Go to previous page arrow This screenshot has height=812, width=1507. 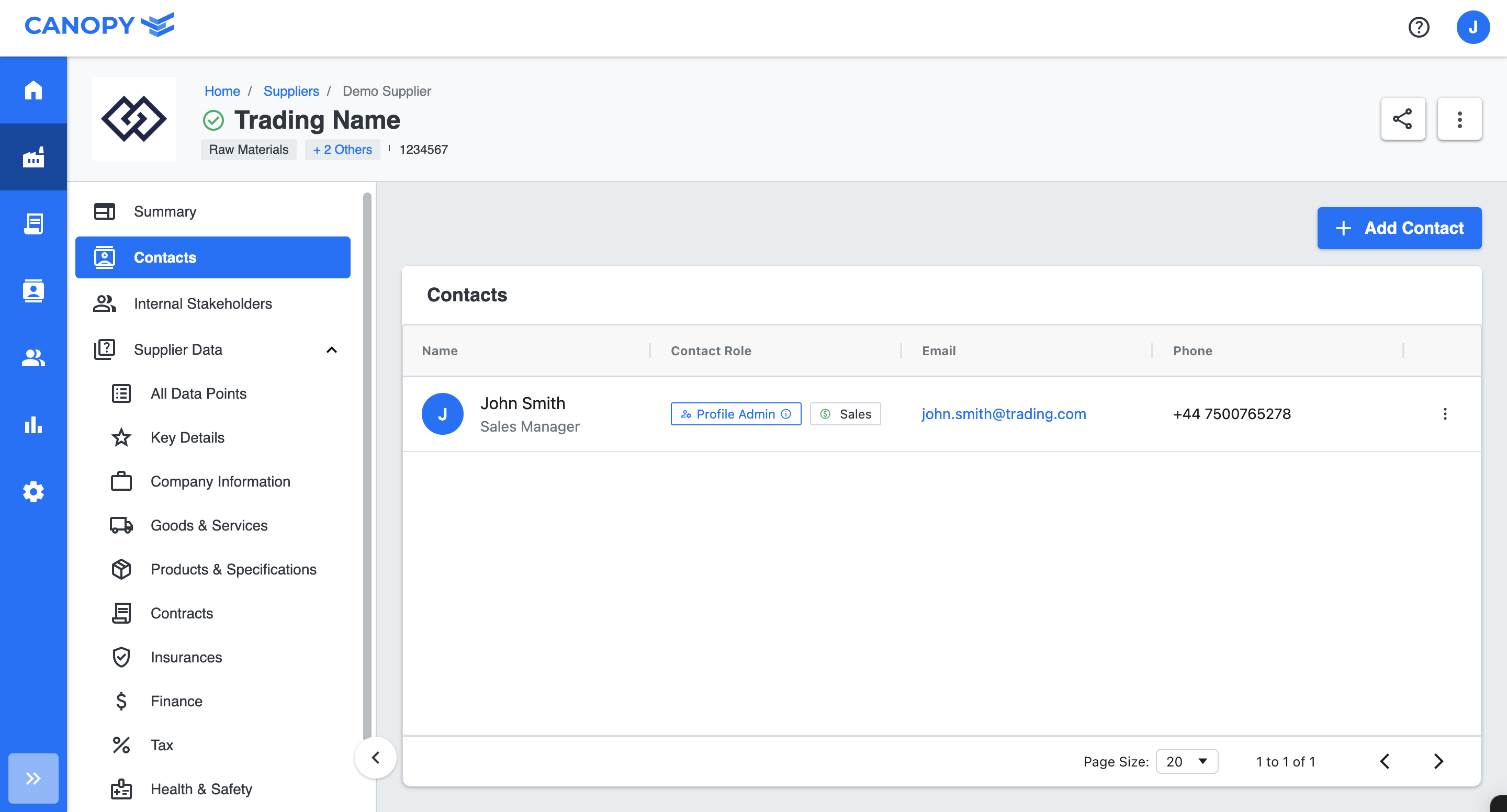point(1384,761)
